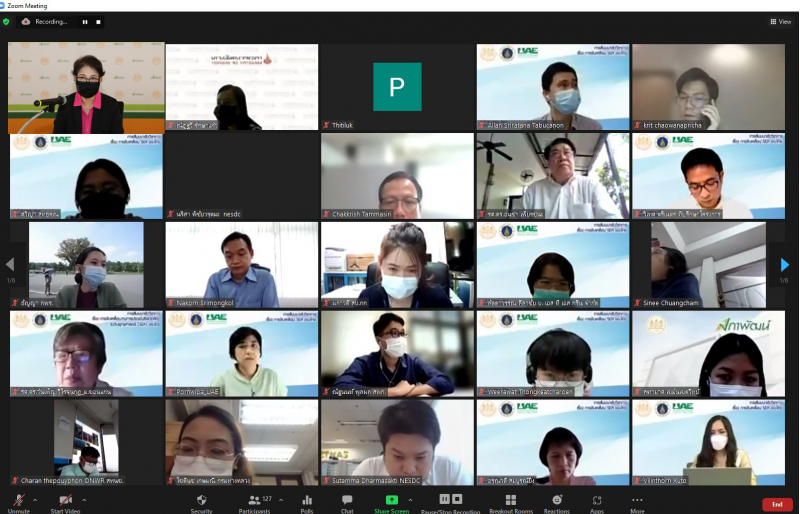800x514 pixels.
Task: Select the nesdc camera-off black tile
Action: 242,176
